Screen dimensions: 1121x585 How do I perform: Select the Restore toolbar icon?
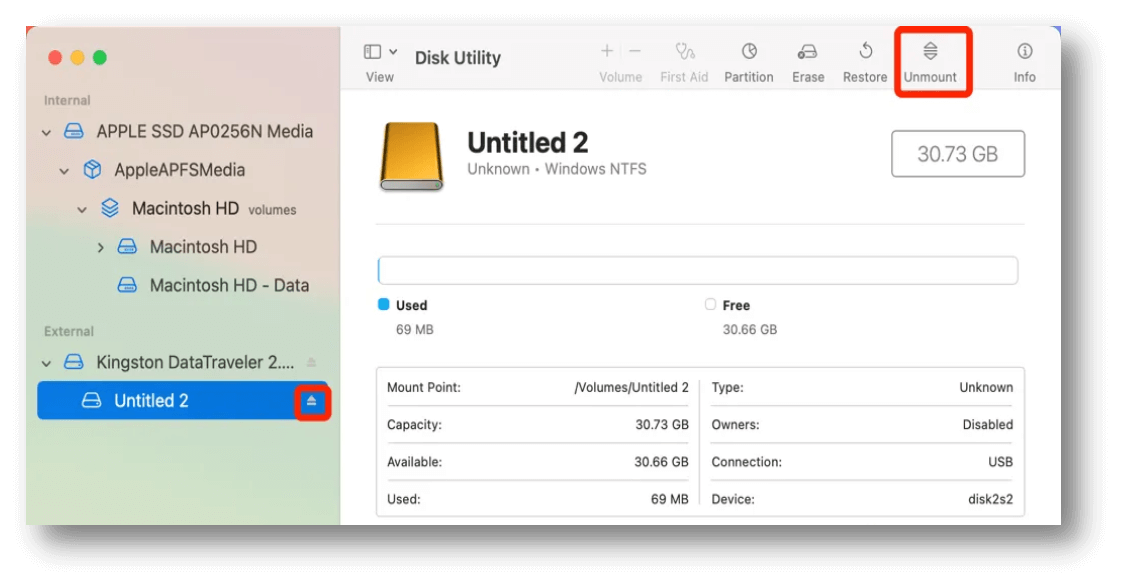[x=865, y=52]
